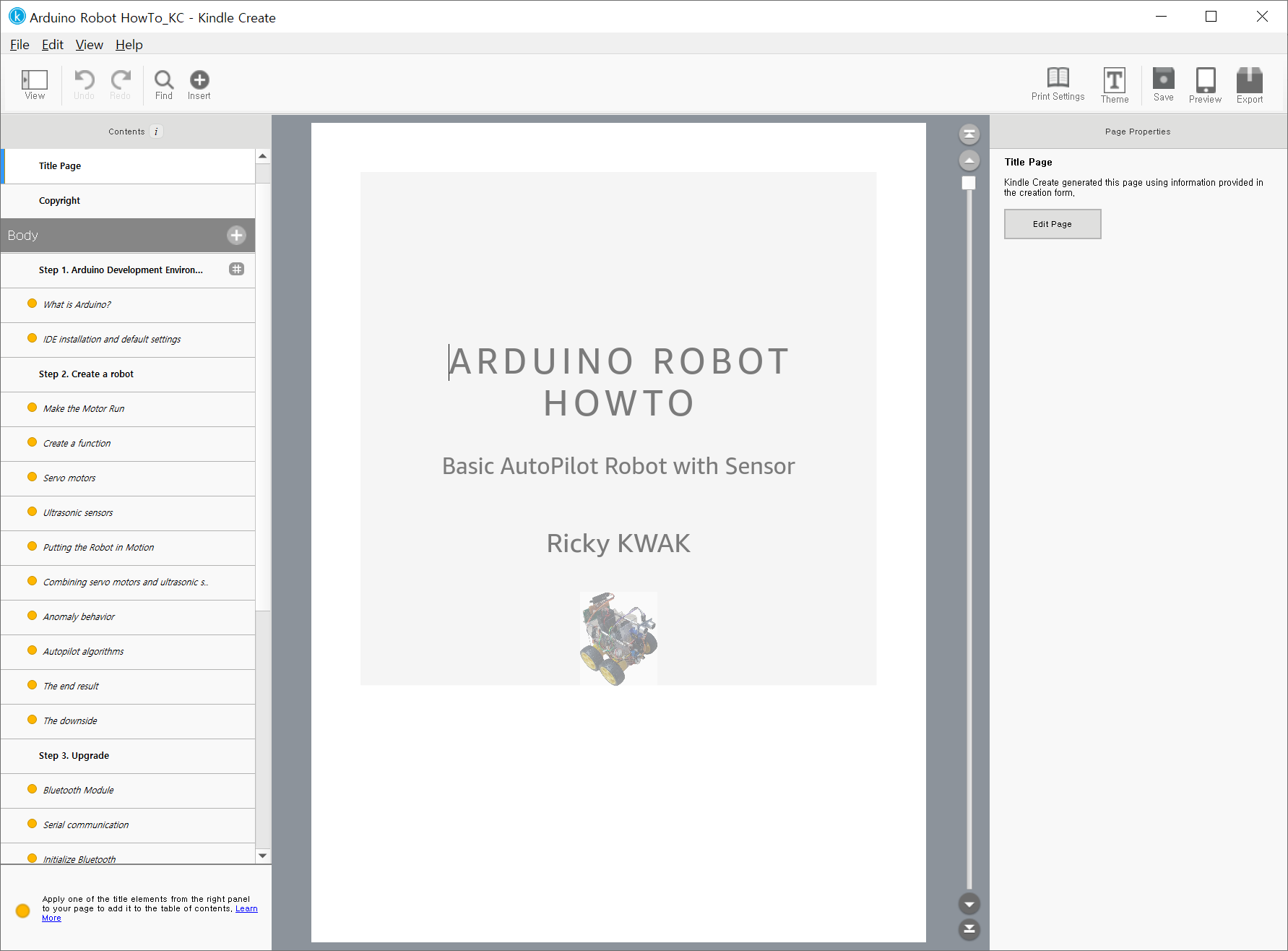1288x951 pixels.
Task: Open the Theme selector
Action: [x=1115, y=85]
